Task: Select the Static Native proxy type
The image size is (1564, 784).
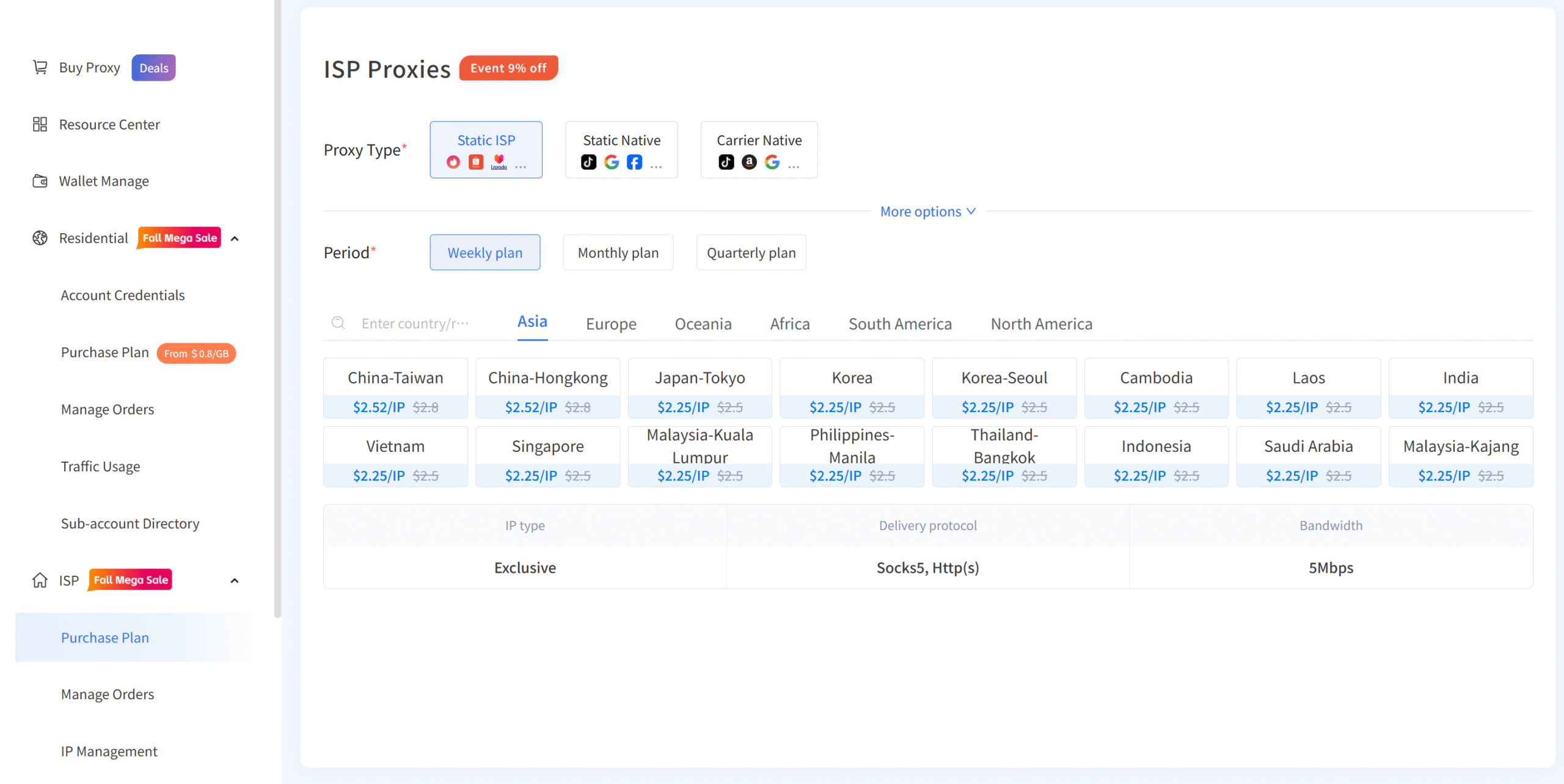Action: tap(622, 150)
